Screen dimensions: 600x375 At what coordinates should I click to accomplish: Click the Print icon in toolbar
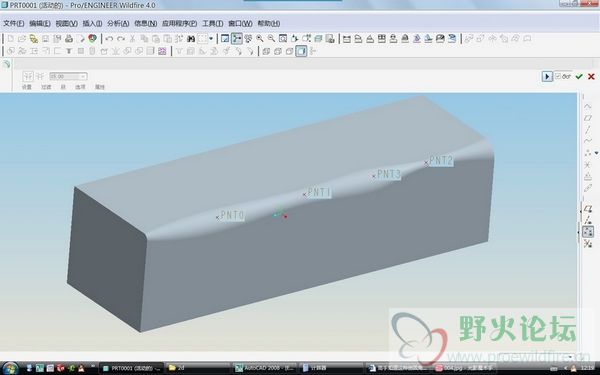69,39
